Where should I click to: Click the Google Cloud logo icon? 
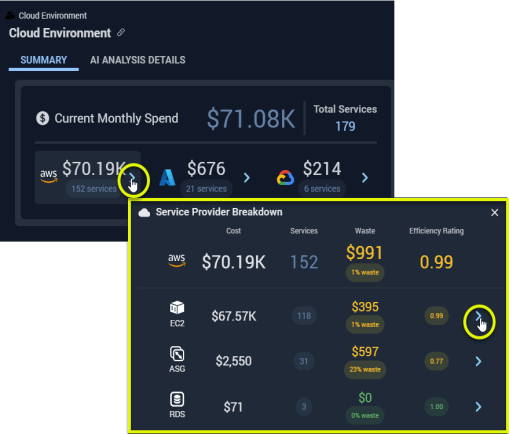pos(285,178)
